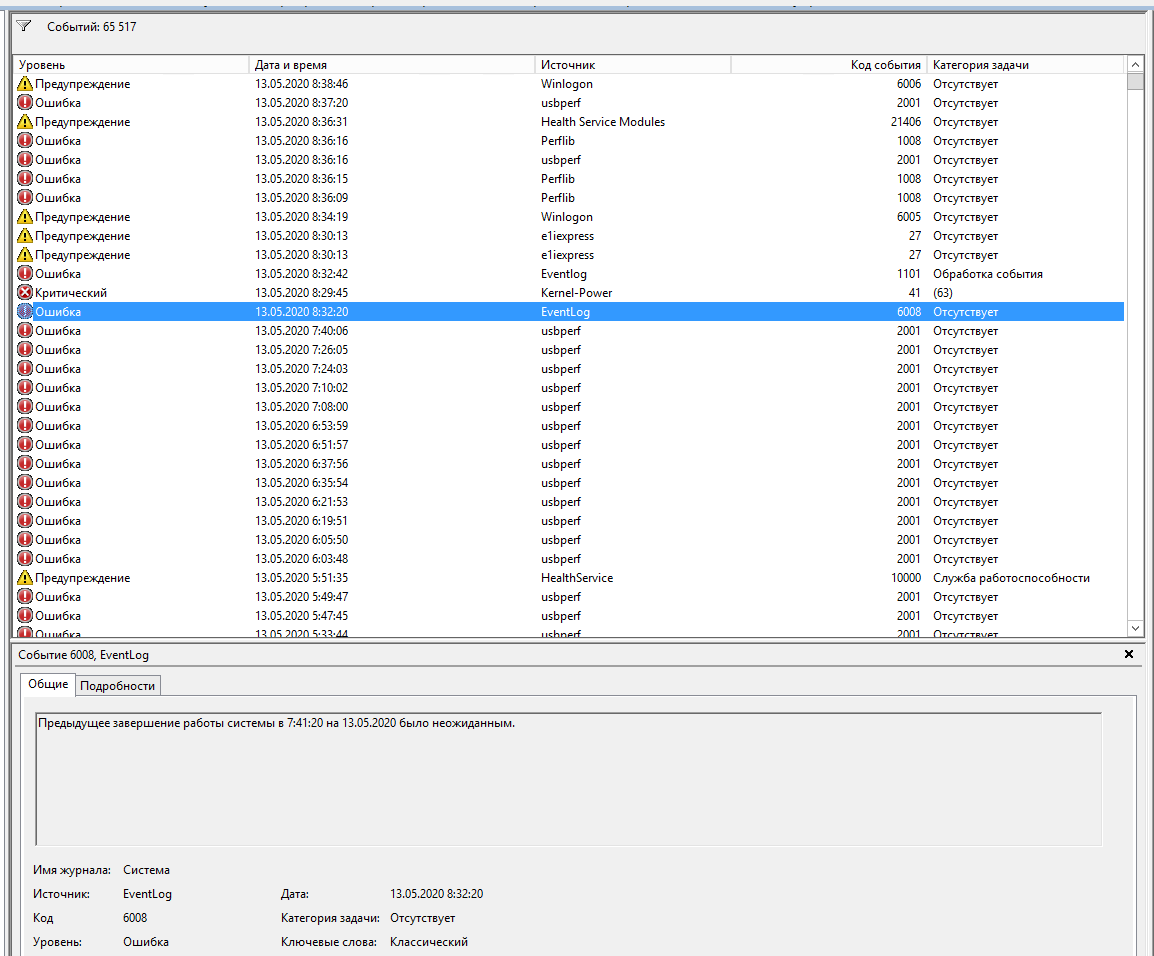Select event code 1101 cell
This screenshot has width=1154, height=956.
(909, 274)
